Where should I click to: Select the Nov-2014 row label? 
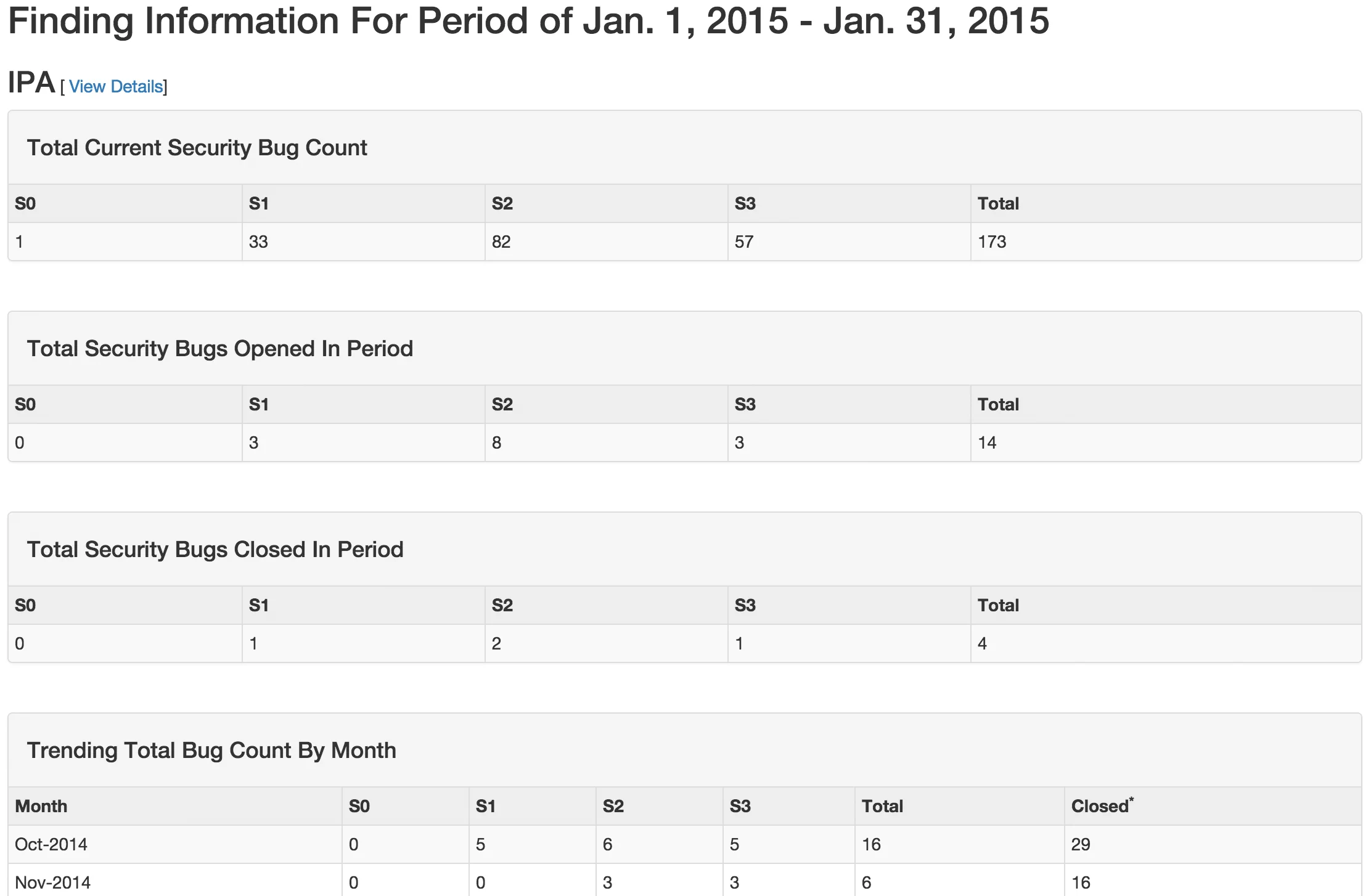(52, 882)
